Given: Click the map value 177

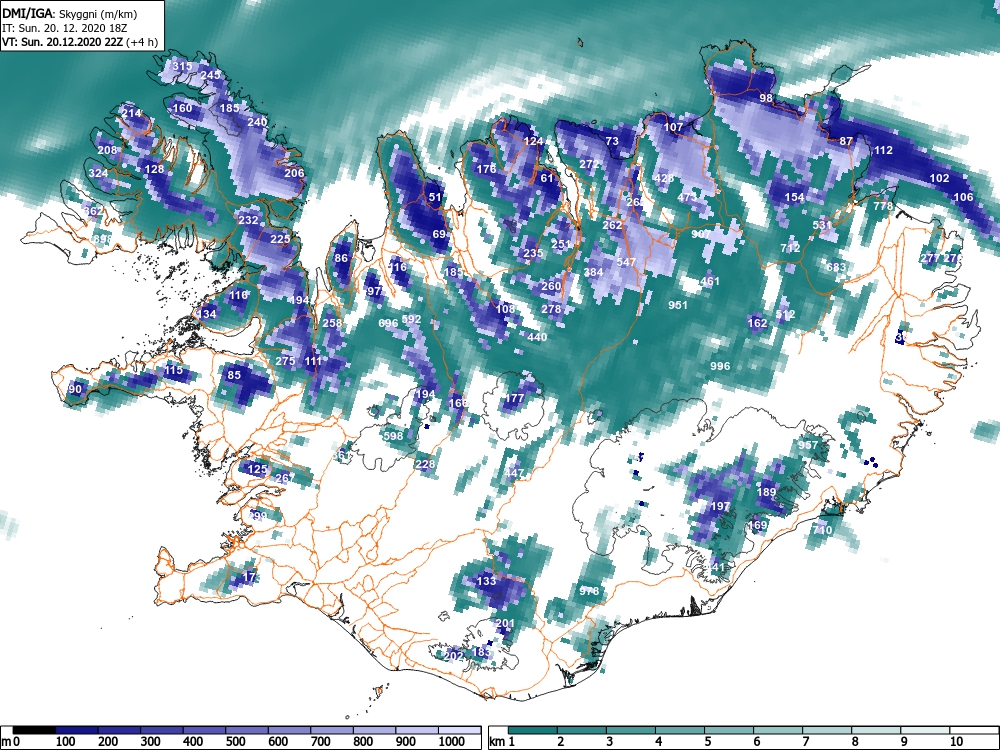Looking at the screenshot, I should pos(514,398).
